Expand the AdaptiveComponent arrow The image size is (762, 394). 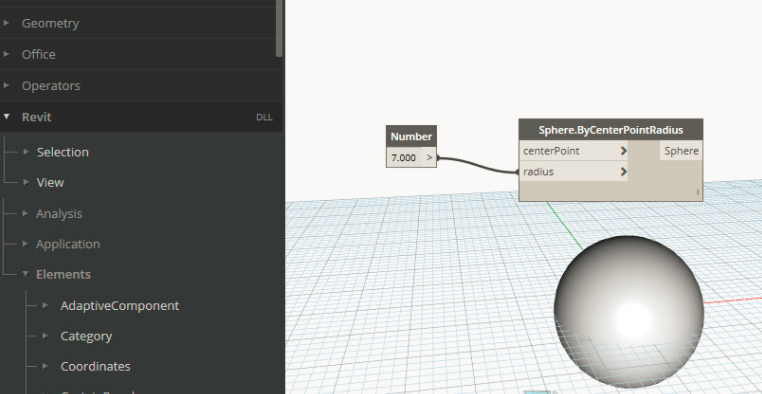pyautogui.click(x=45, y=306)
